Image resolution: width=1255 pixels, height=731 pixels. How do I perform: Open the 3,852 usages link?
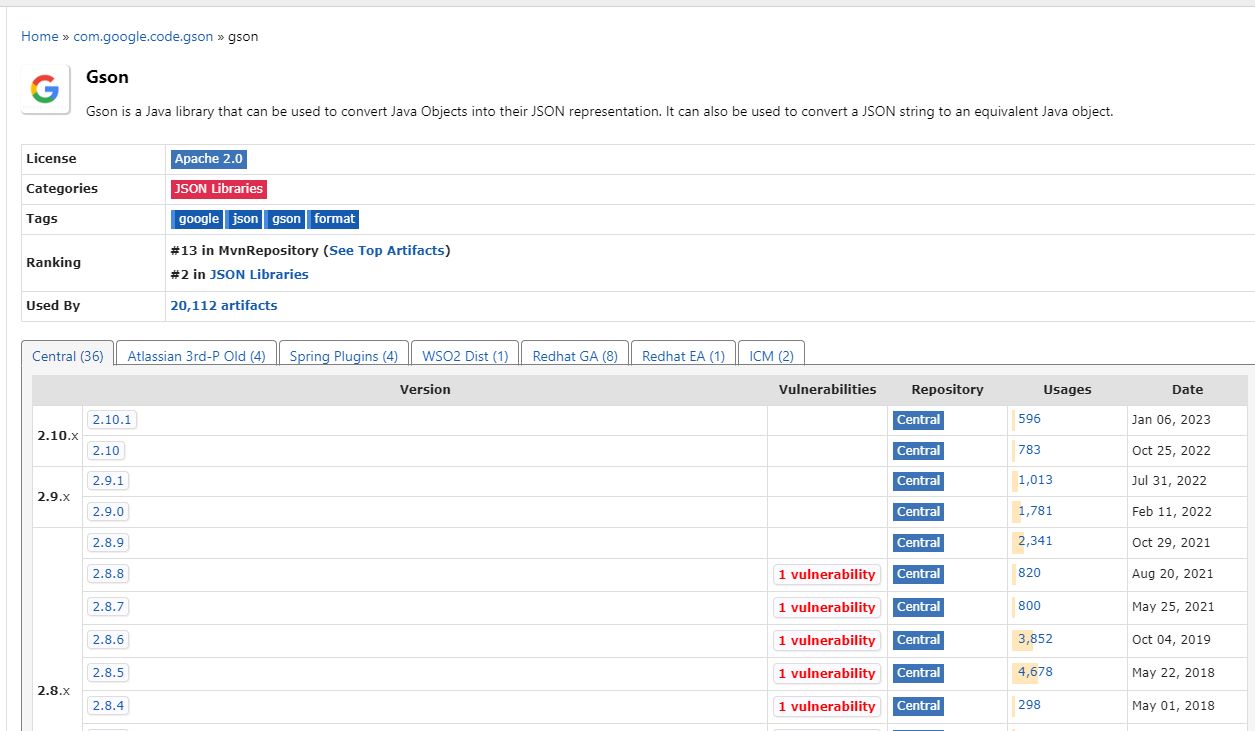[1035, 639]
